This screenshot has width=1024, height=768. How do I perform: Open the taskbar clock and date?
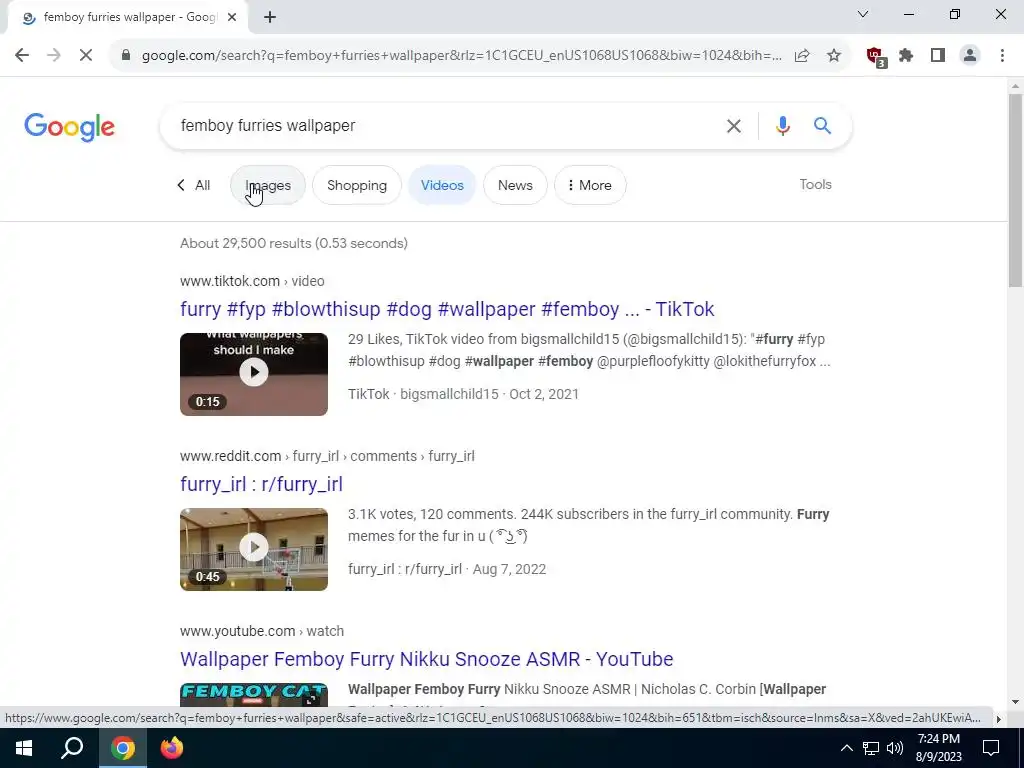point(938,748)
